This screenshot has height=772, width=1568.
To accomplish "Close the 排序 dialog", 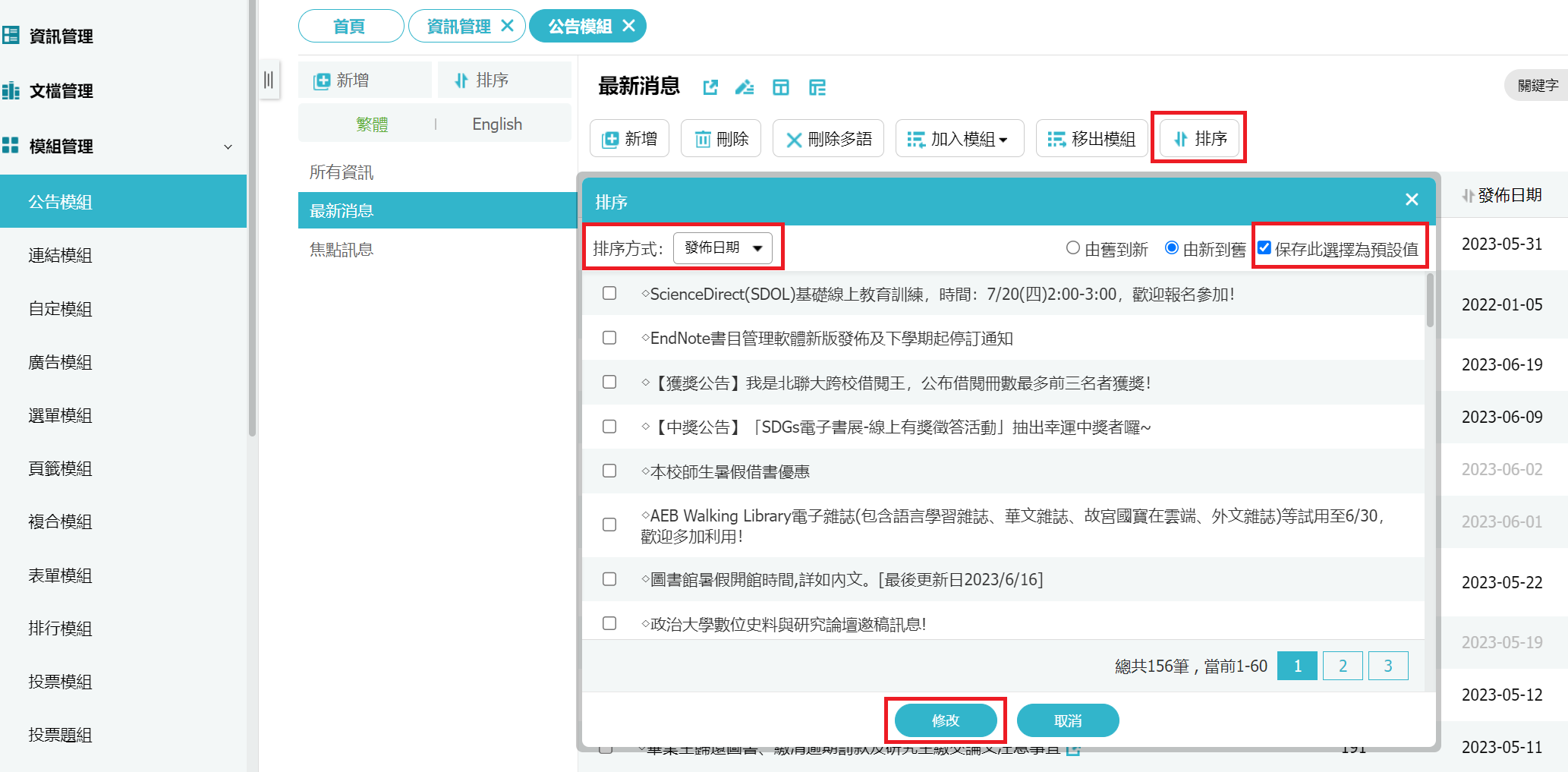I will pyautogui.click(x=1412, y=200).
